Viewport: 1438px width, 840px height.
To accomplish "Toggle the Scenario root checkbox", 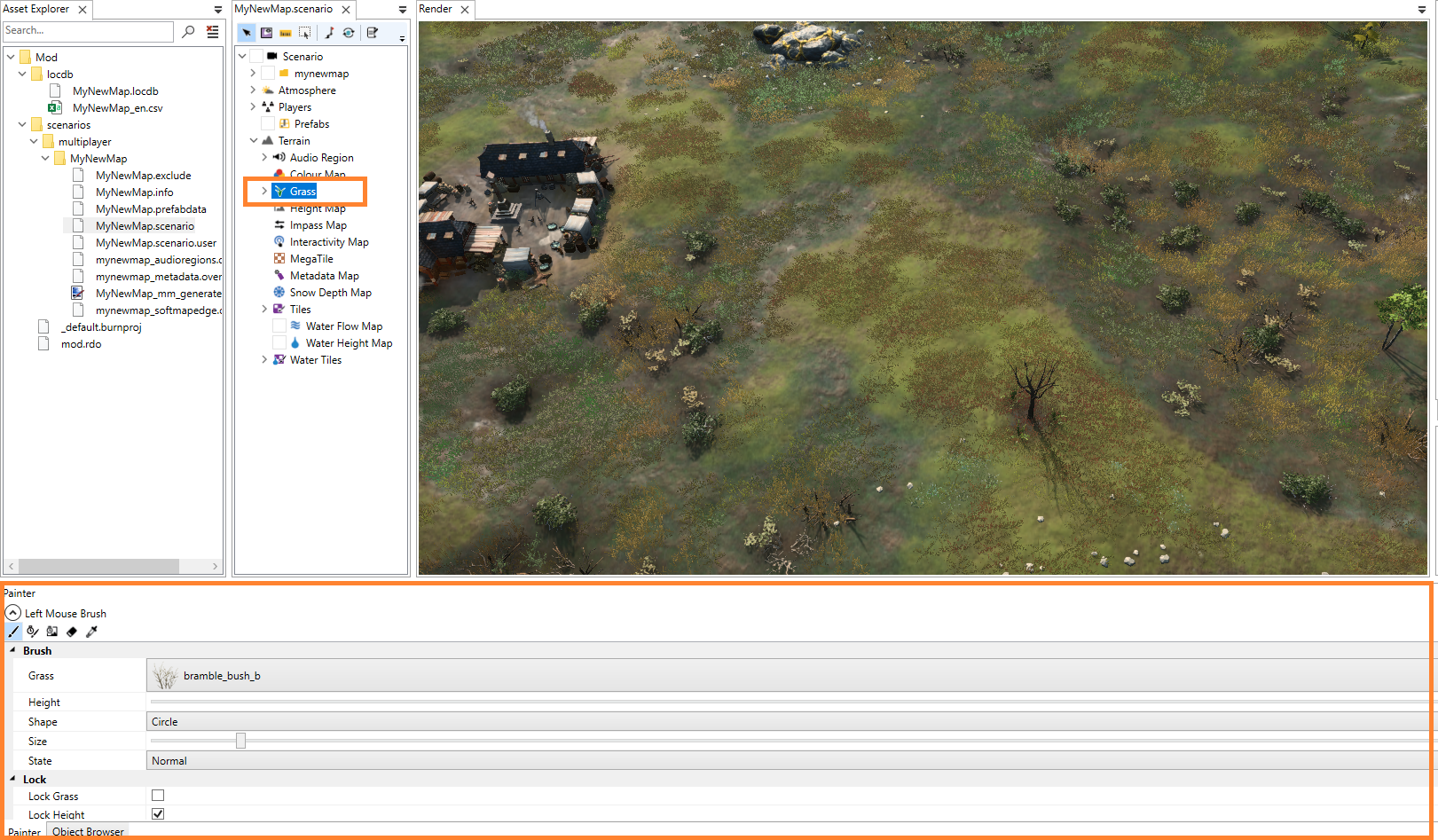I will (255, 56).
